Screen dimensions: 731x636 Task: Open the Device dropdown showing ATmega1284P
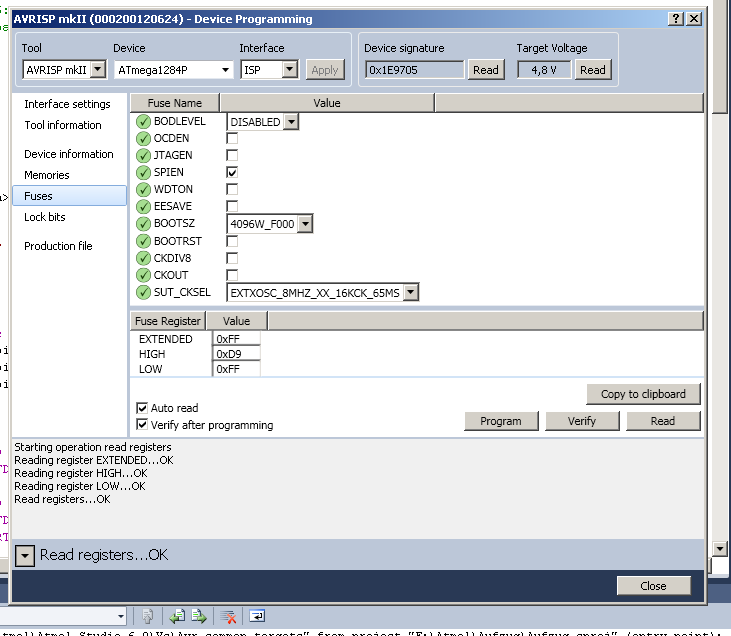(x=225, y=70)
